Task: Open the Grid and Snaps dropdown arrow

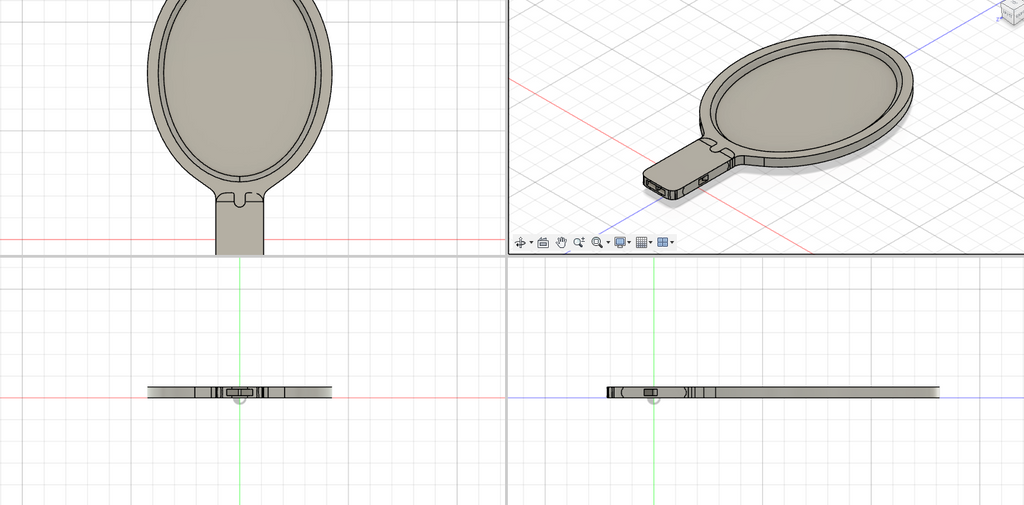Action: (650, 243)
